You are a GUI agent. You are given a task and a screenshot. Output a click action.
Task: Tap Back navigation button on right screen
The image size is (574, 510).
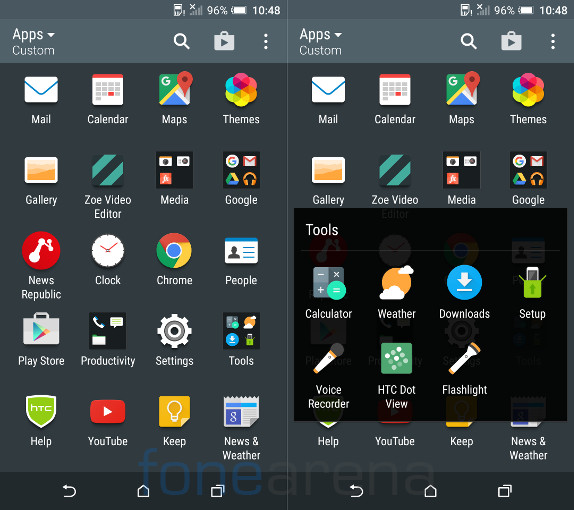pos(356,491)
